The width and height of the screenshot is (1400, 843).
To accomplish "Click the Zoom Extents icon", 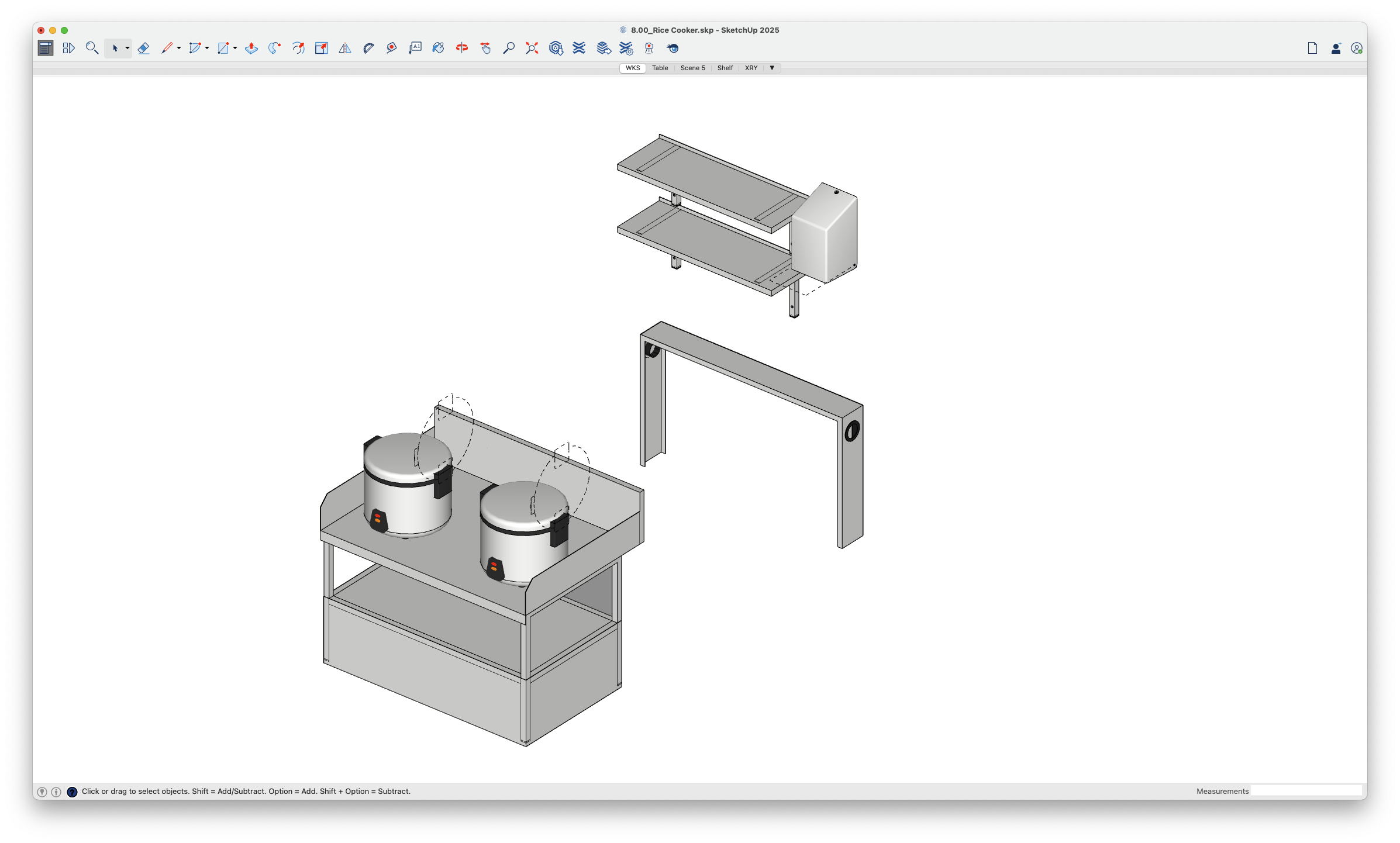I will coord(532,49).
